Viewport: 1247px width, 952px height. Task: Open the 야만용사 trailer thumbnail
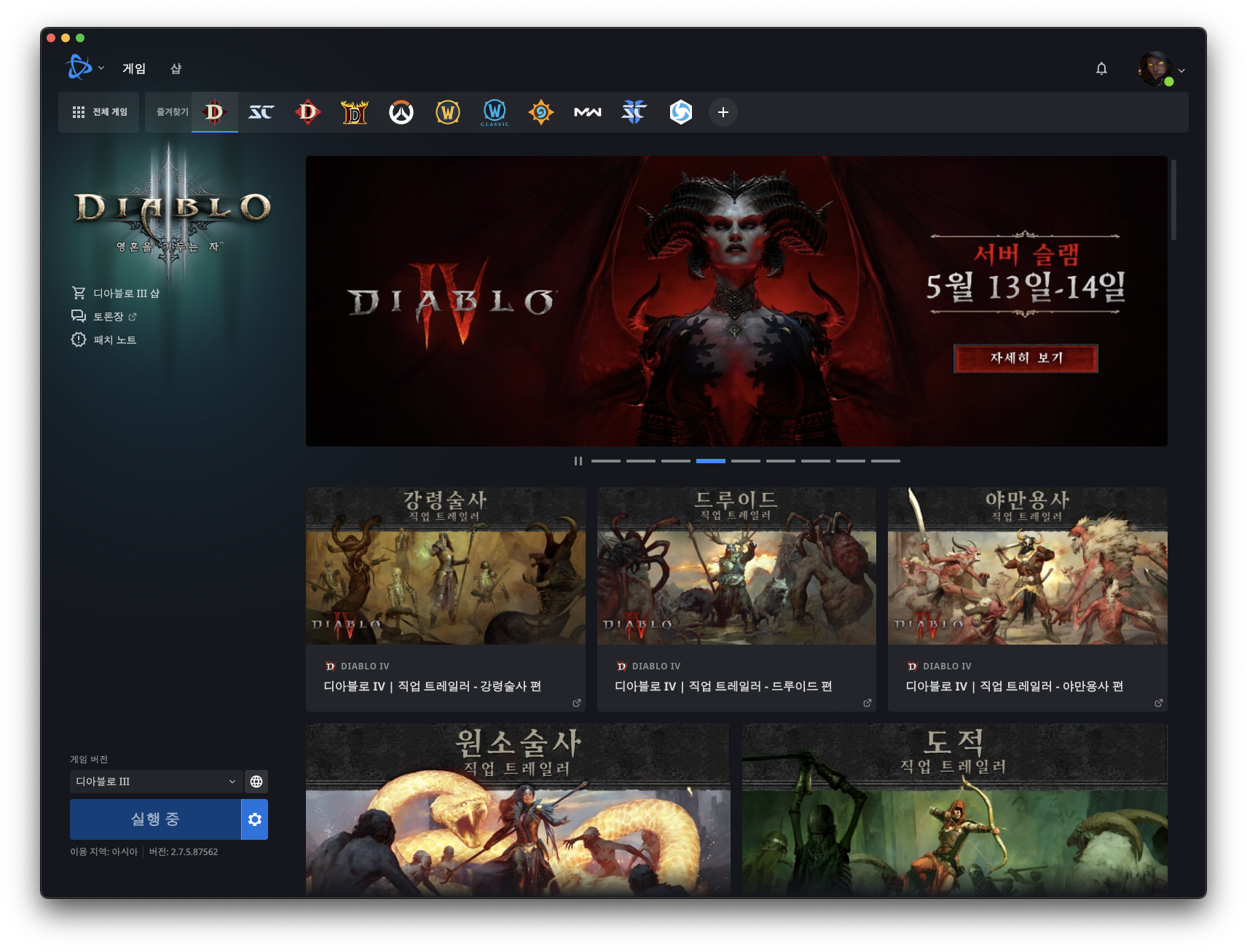click(x=1028, y=566)
